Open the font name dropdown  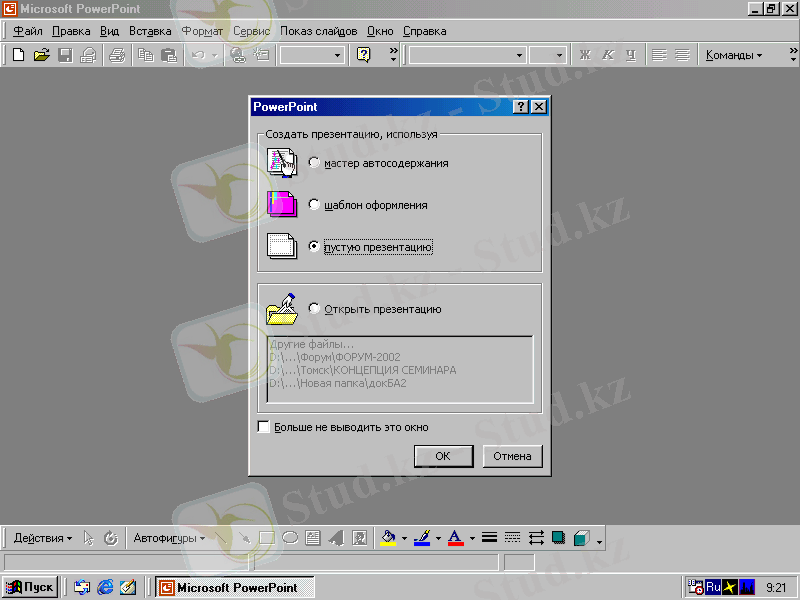pos(519,55)
